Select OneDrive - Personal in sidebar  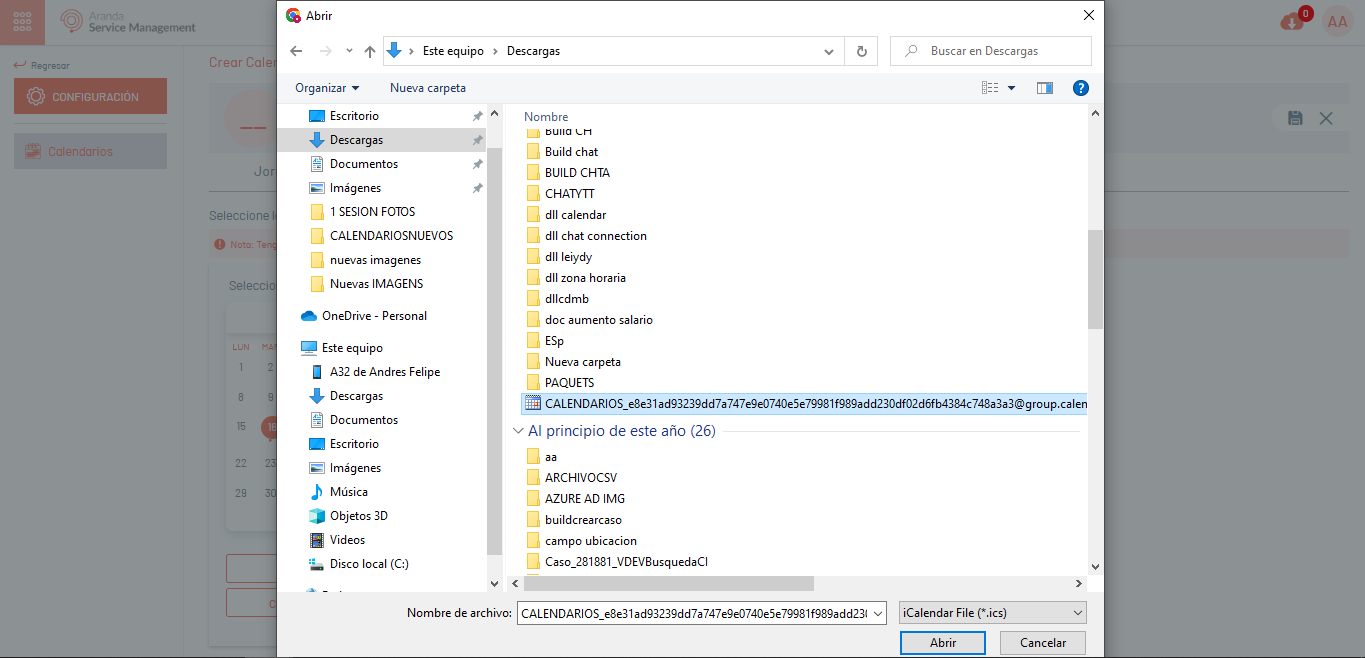(374, 316)
